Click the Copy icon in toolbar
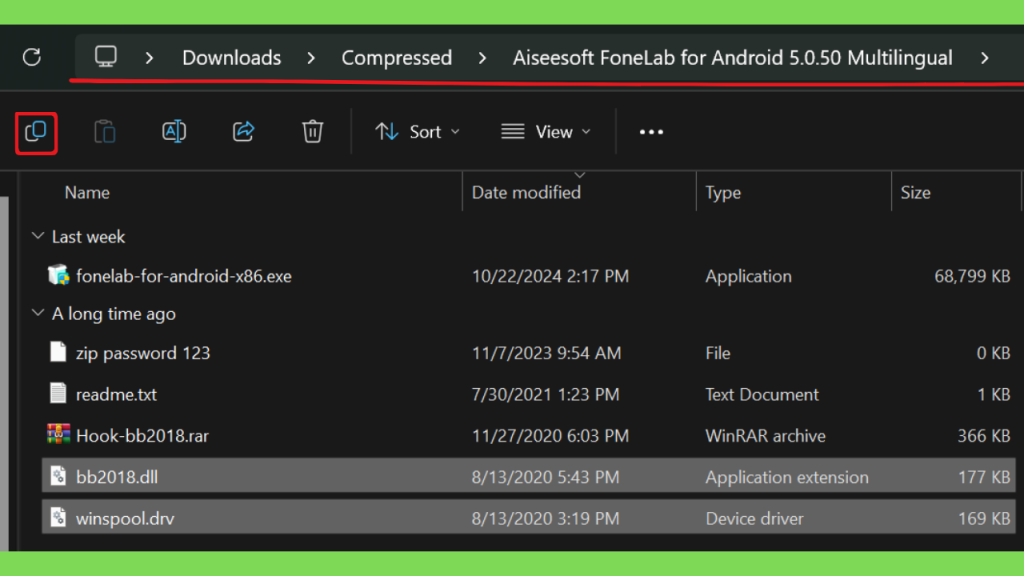1024x576 pixels. click(36, 133)
